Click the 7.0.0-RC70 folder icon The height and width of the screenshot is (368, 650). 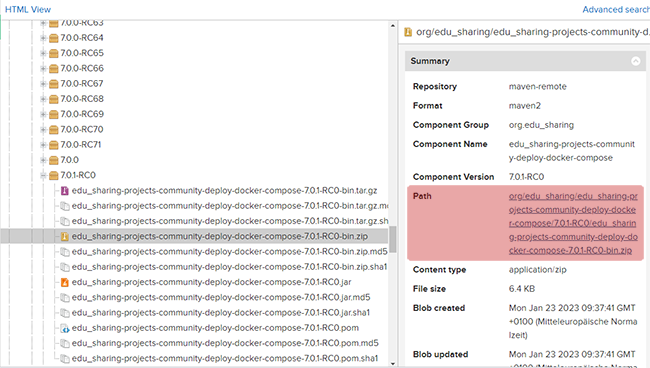pyautogui.click(x=53, y=130)
